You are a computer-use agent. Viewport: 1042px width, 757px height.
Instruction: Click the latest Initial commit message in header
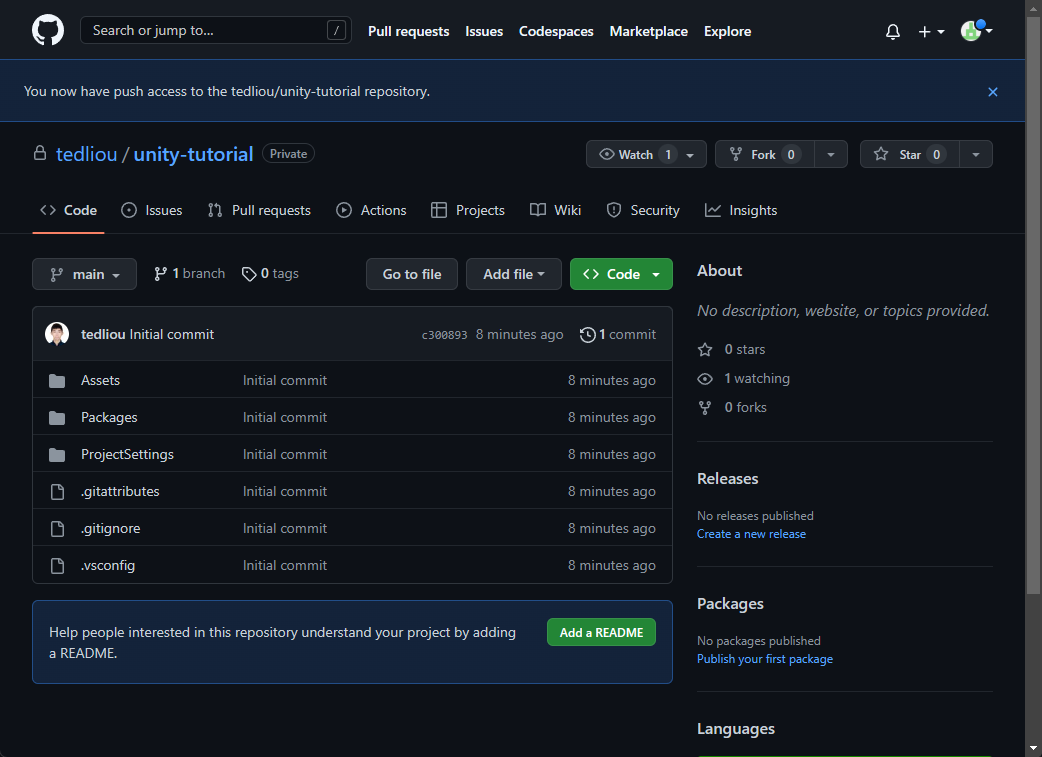coord(171,334)
